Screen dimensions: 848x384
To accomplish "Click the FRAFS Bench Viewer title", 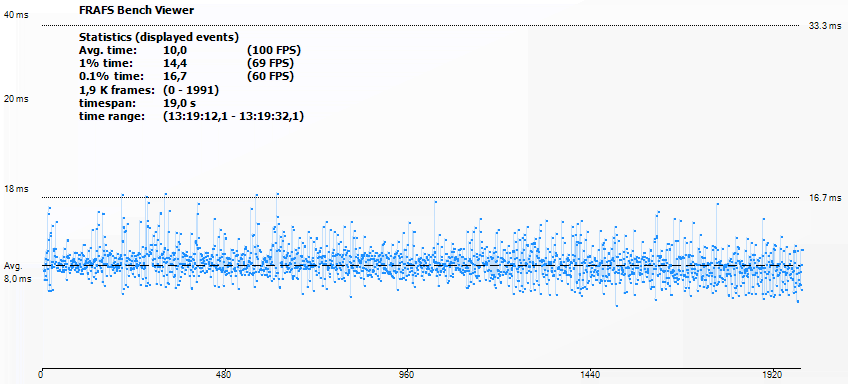I will pyautogui.click(x=136, y=10).
